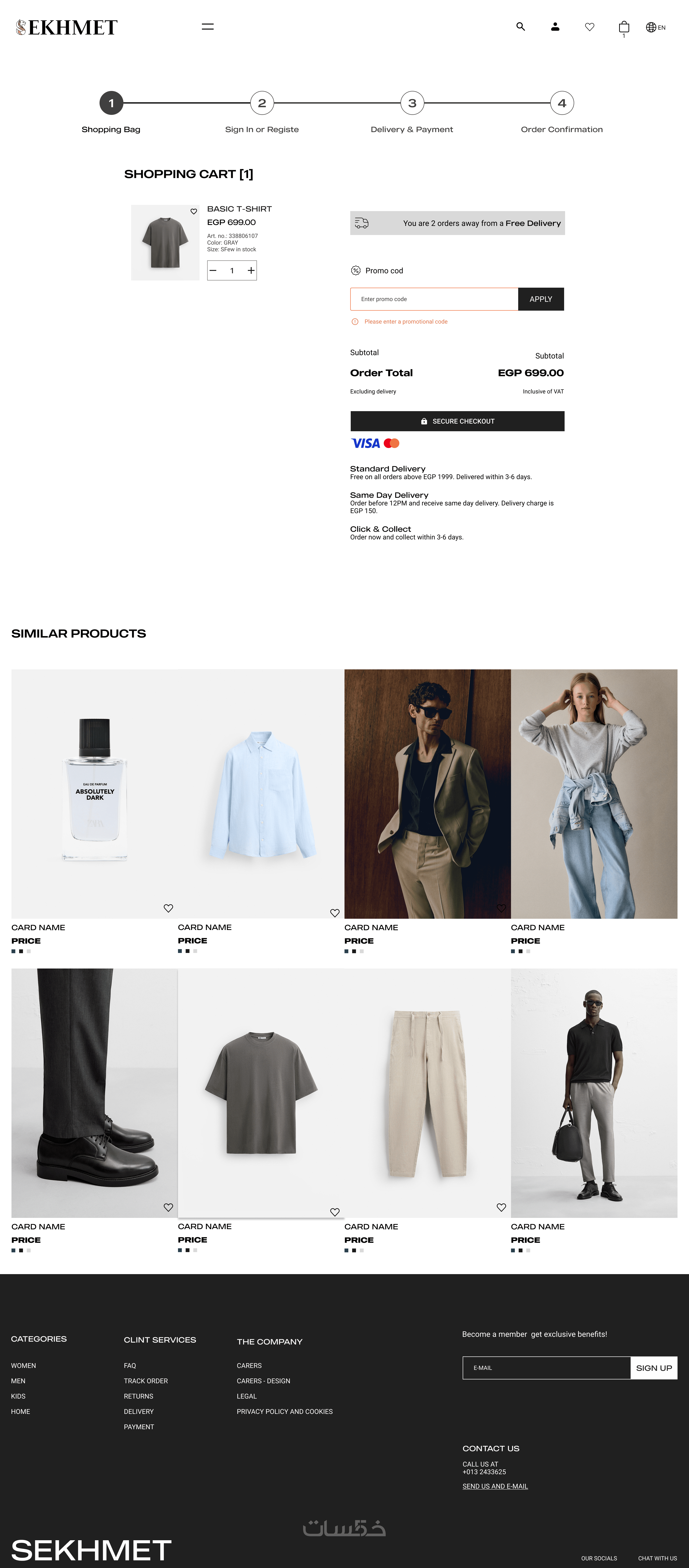Viewport: 689px width, 1568px height.
Task: Open the hamburger menu icon
Action: 208,27
